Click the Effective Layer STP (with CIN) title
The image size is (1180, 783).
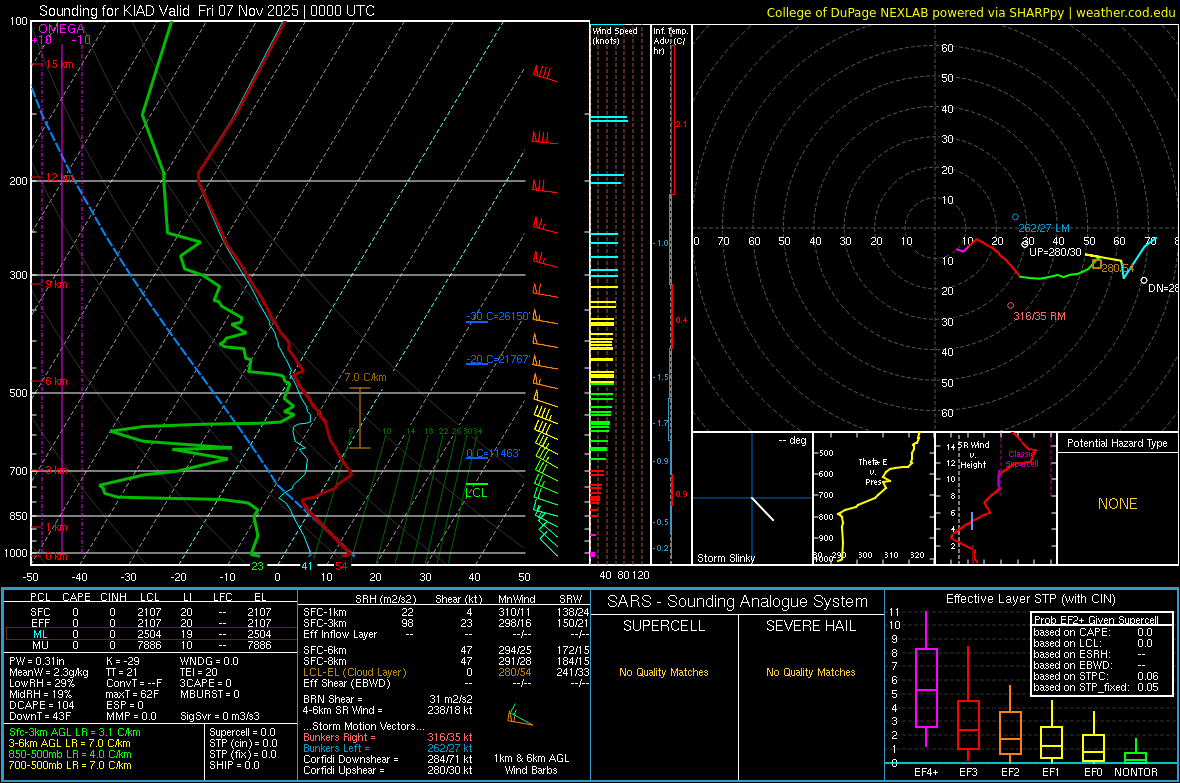1031,599
